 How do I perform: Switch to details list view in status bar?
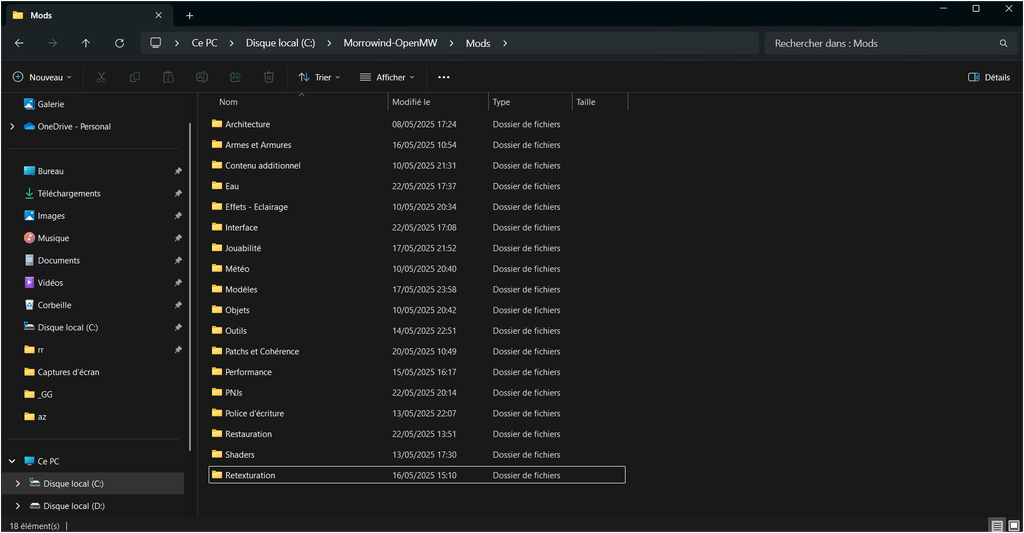coord(997,526)
